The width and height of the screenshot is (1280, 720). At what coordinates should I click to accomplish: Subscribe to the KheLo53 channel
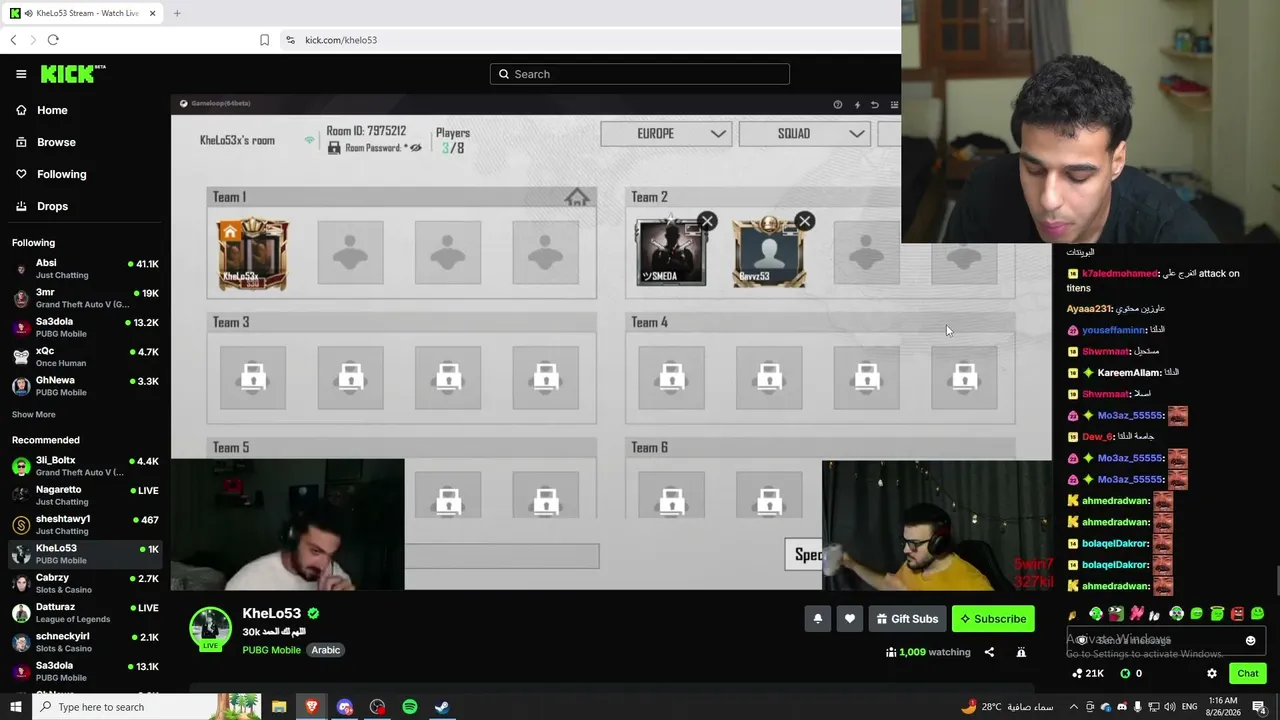point(993,619)
